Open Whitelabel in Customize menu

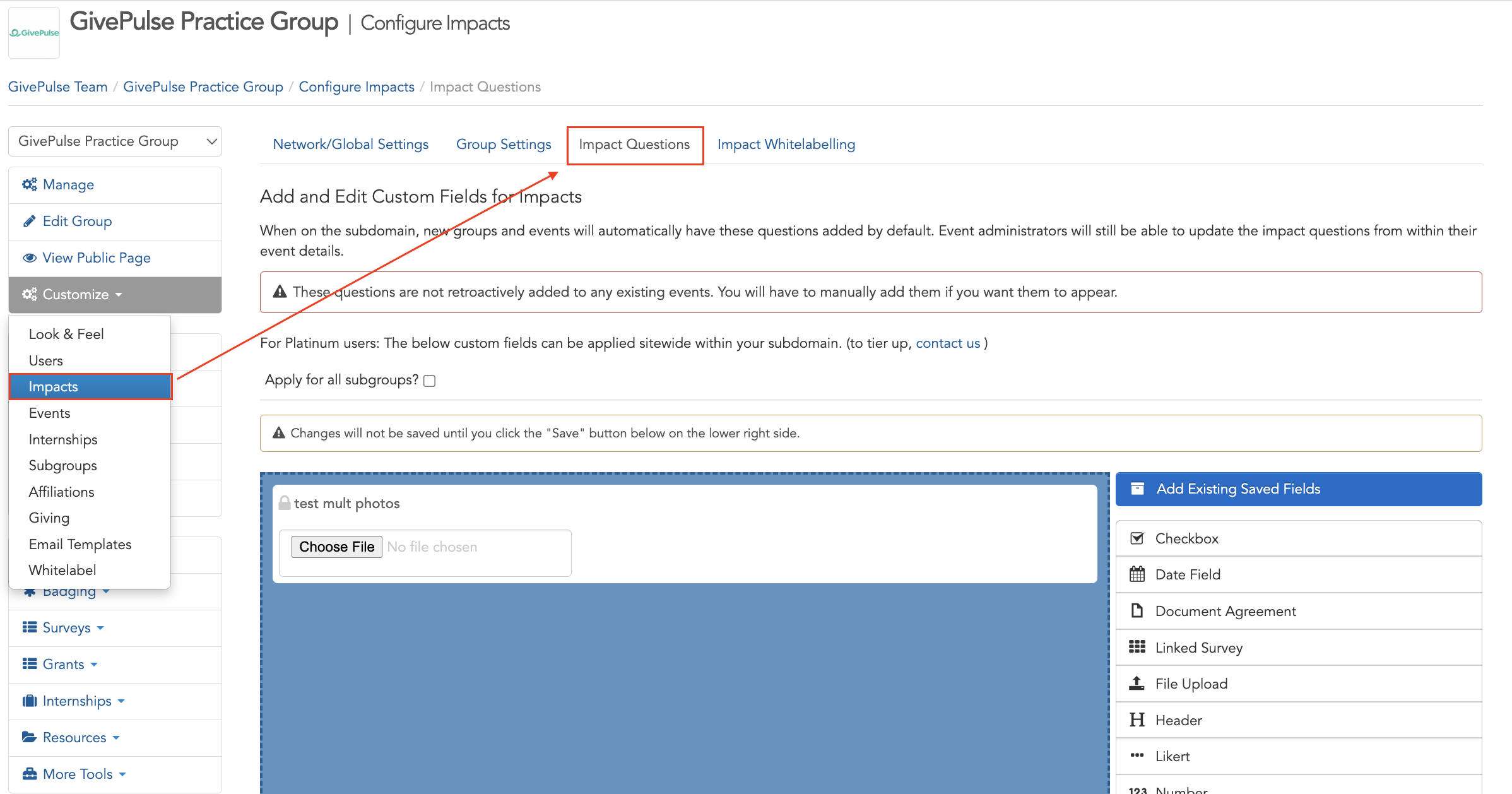coord(90,570)
